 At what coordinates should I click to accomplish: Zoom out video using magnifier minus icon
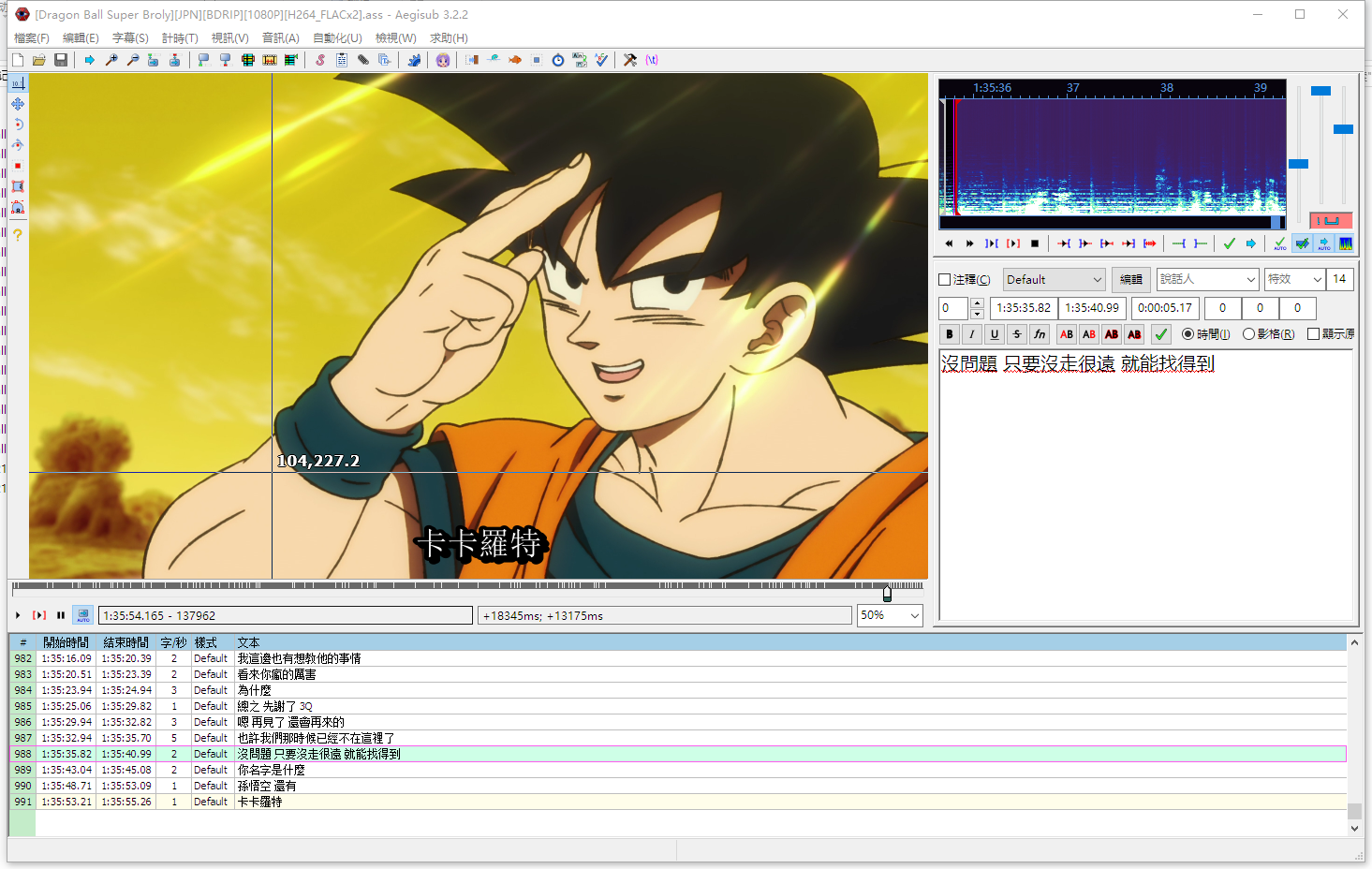pos(133,60)
